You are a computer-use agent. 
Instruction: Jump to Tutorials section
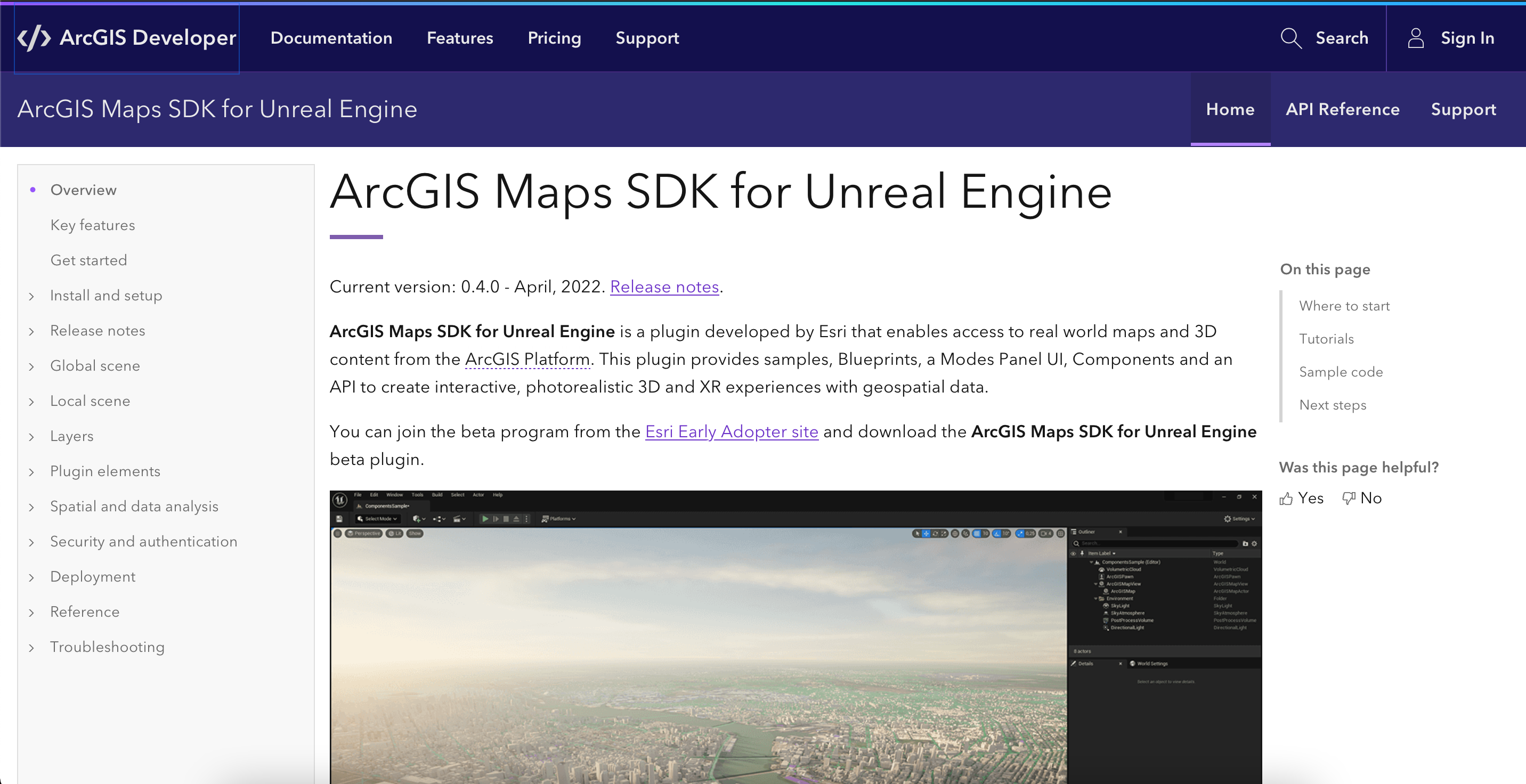pos(1326,339)
